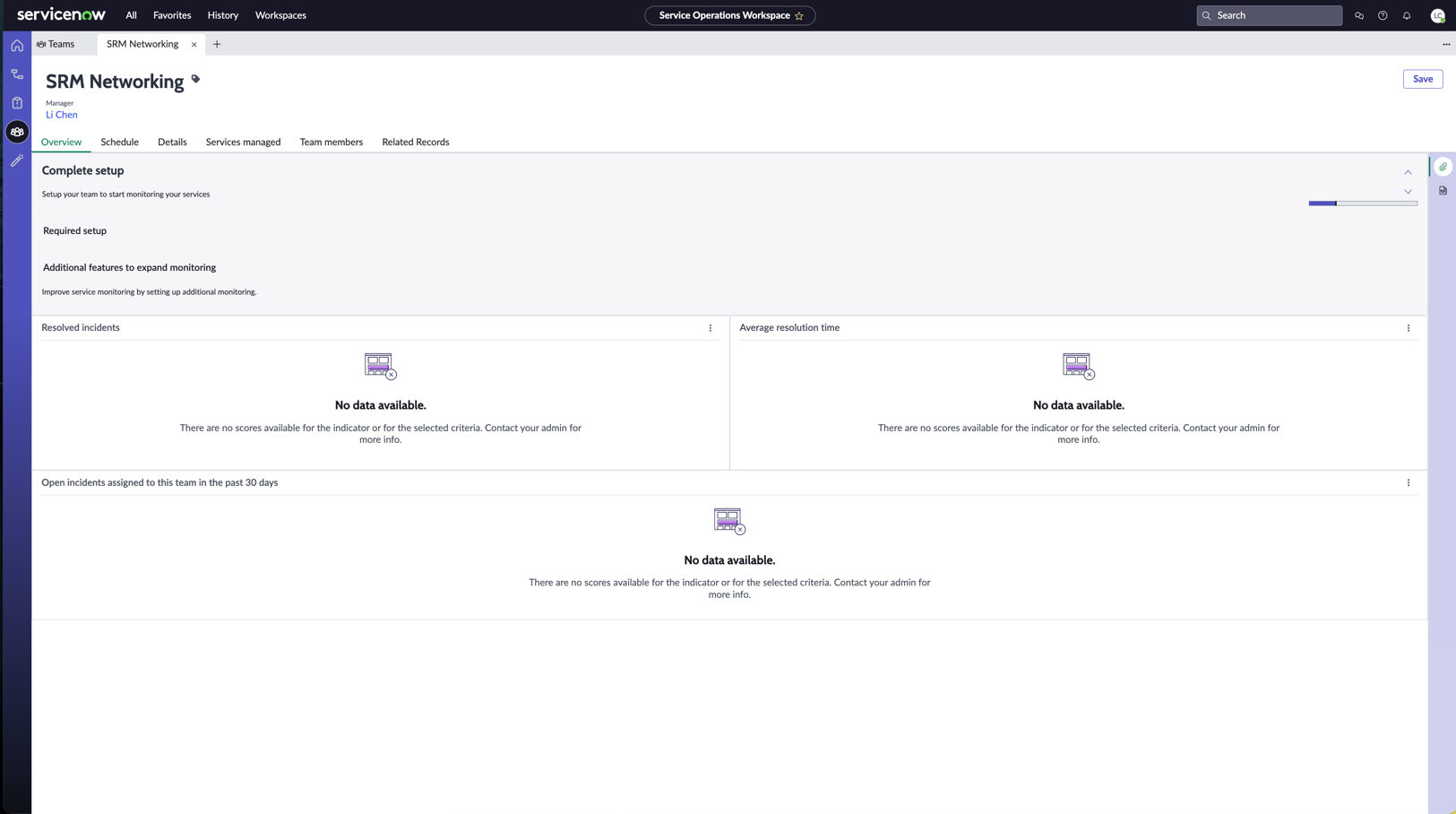1456x814 pixels.
Task: Click 'Setup your team to start monitoring' text
Action: point(125,195)
